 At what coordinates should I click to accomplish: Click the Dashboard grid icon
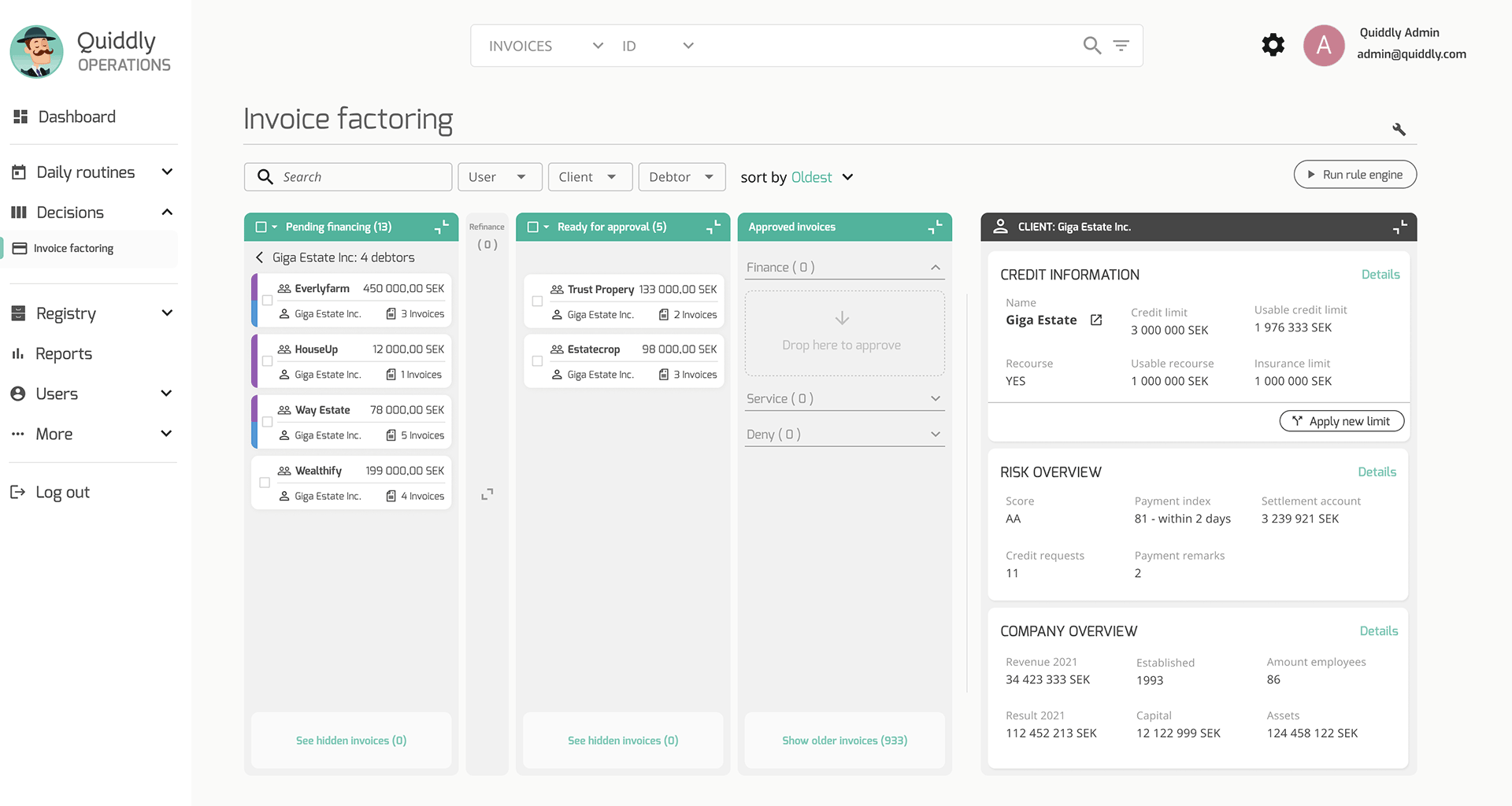[x=20, y=116]
